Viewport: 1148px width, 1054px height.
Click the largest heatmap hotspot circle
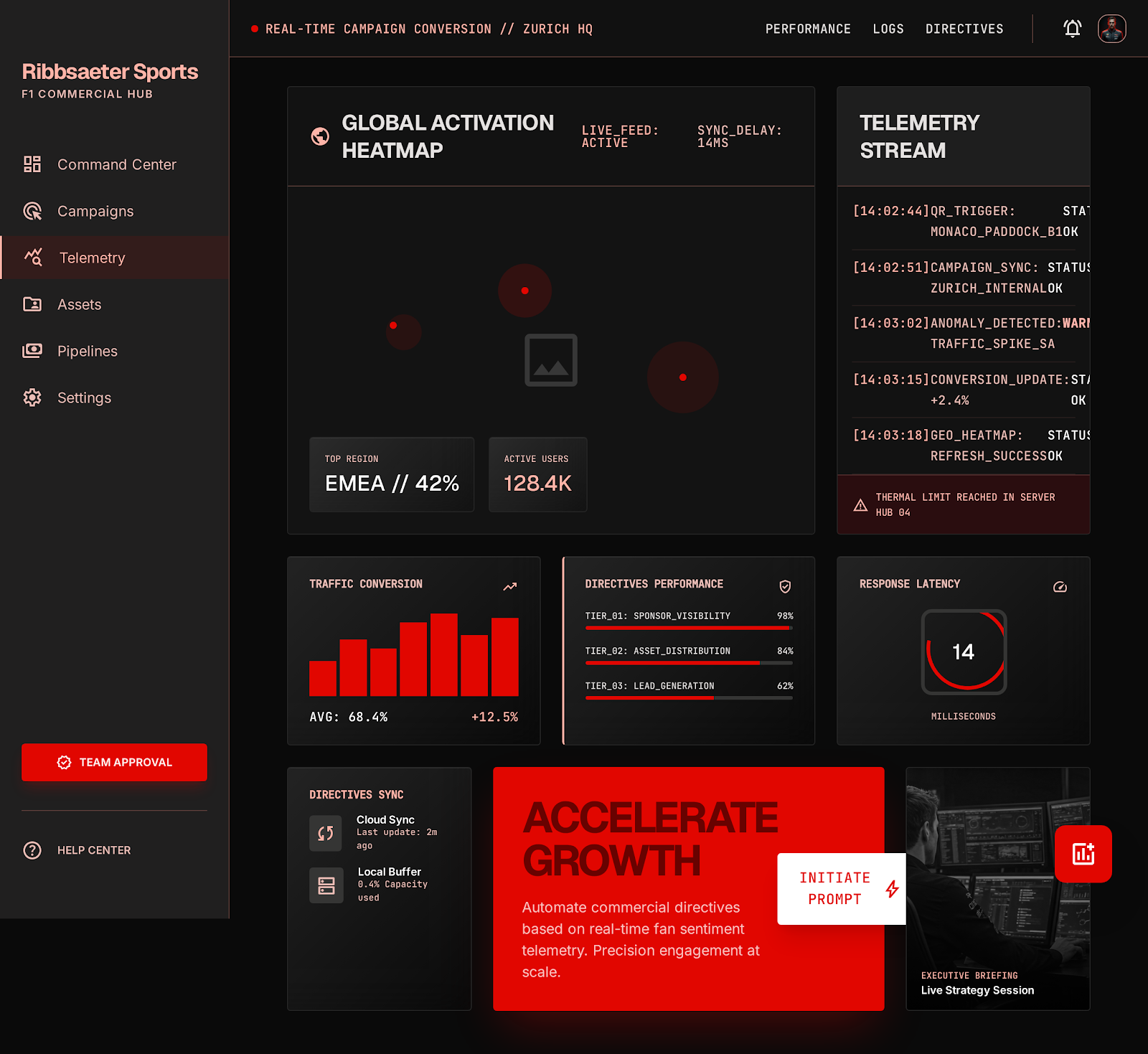pyautogui.click(x=683, y=377)
